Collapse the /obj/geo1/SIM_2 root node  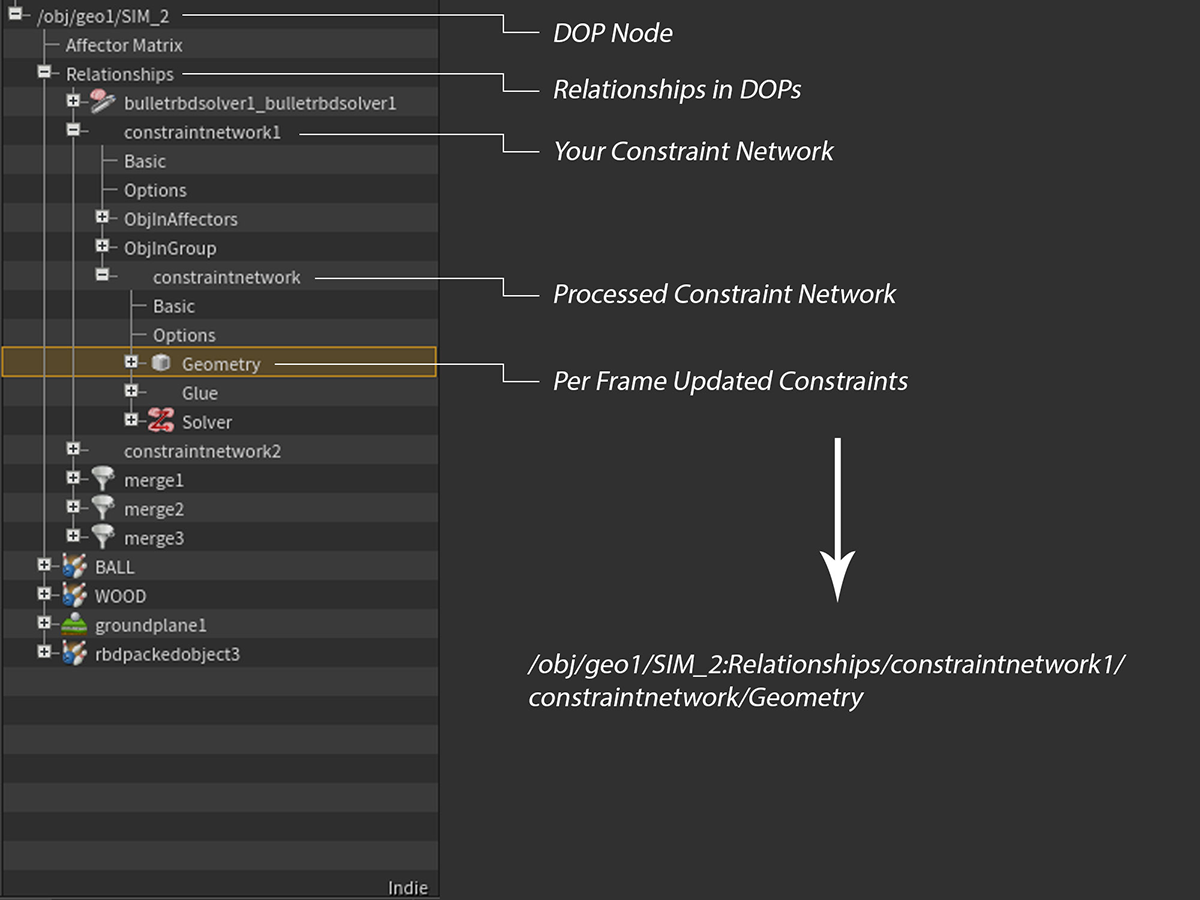coord(15,15)
